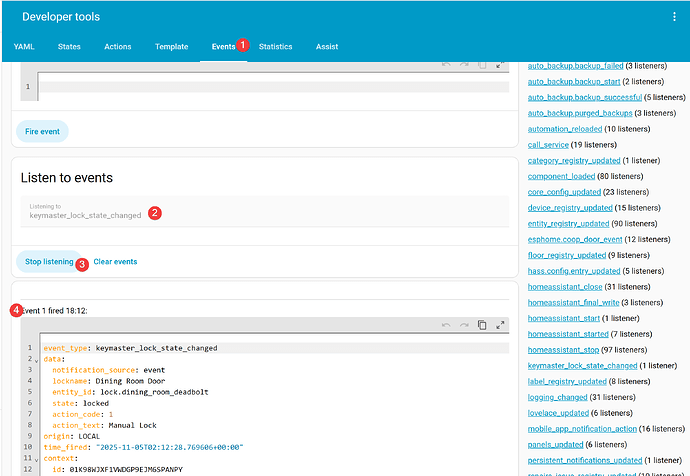
Task: Click the Listening to event type field
Action: click(x=264, y=212)
